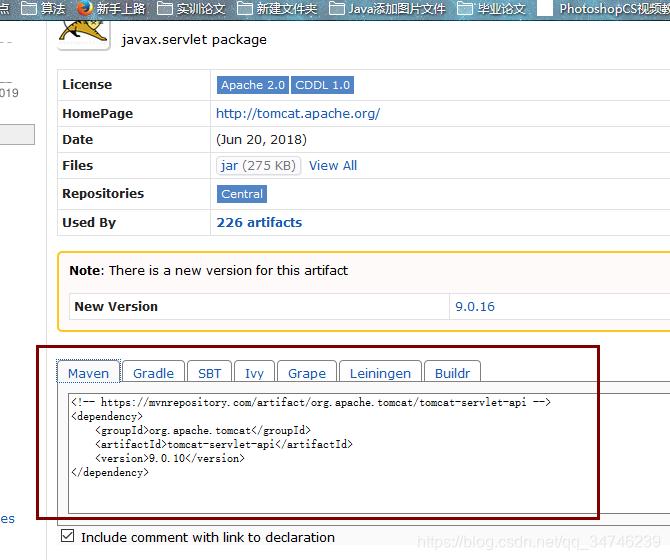Open the 毕业论文 bookmark folder
This screenshot has width=670, height=560.
(x=491, y=8)
